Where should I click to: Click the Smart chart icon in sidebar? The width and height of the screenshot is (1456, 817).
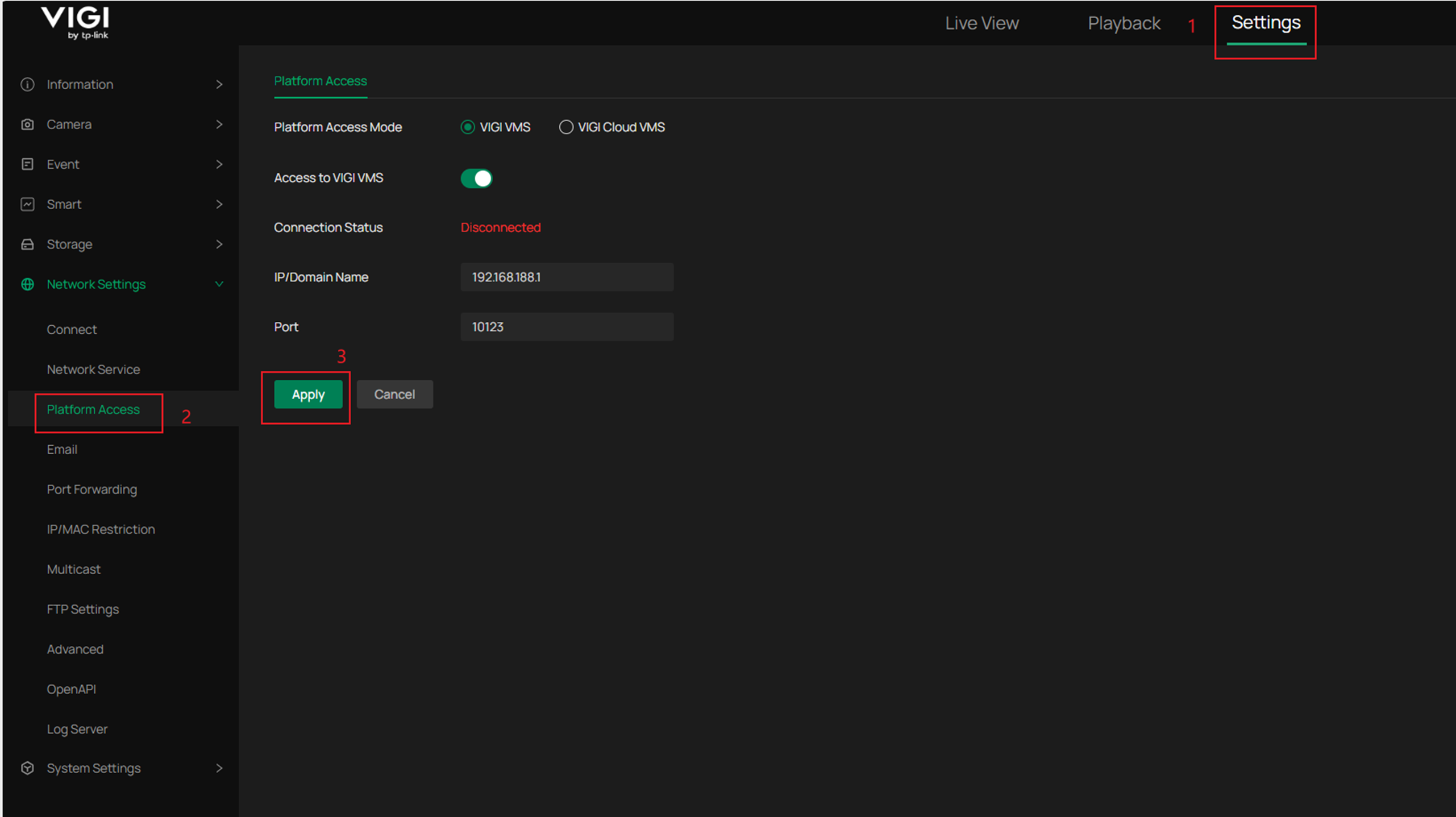tap(27, 204)
